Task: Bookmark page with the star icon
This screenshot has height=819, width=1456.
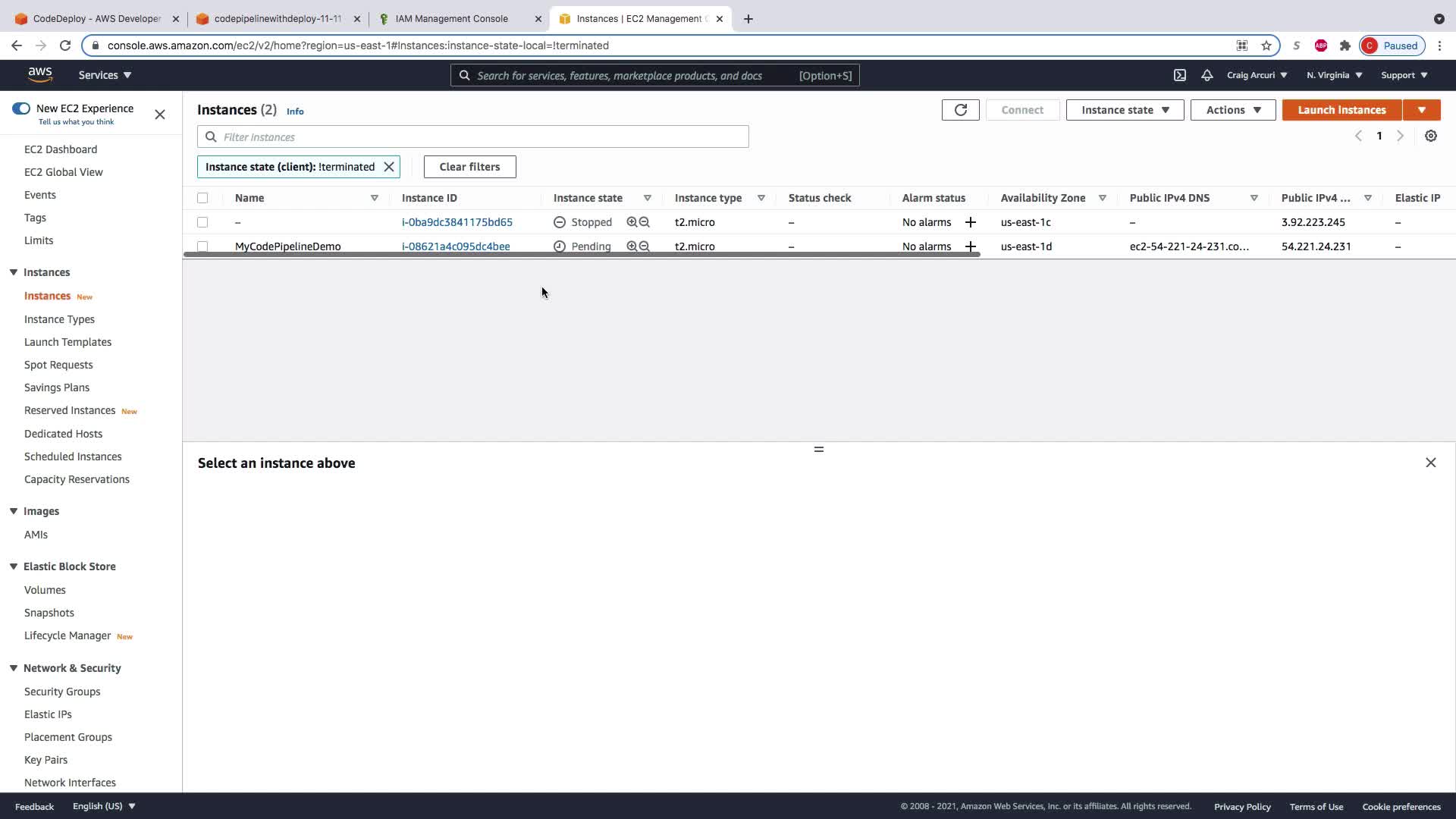Action: 1266,45
